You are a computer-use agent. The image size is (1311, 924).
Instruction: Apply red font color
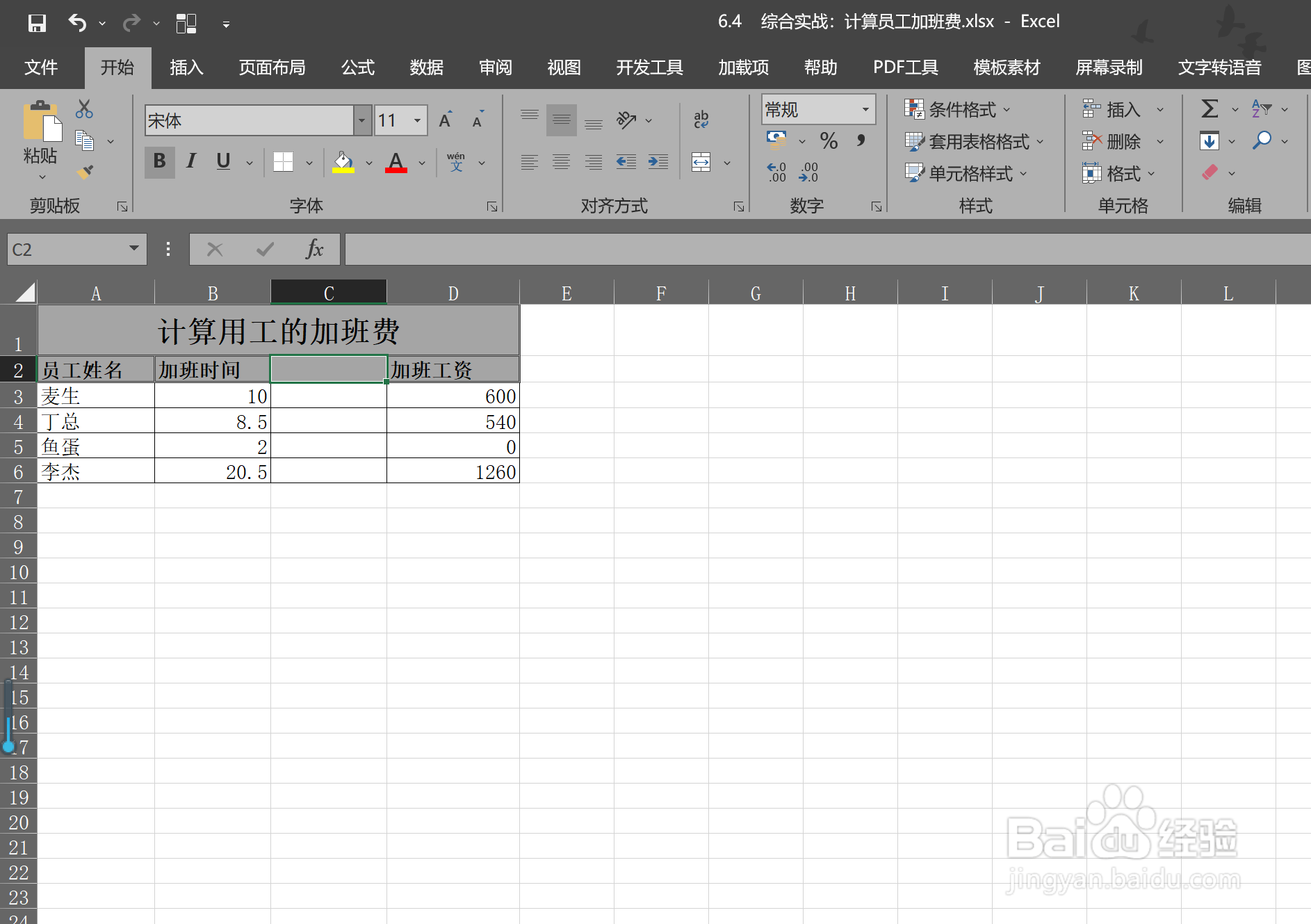[396, 162]
